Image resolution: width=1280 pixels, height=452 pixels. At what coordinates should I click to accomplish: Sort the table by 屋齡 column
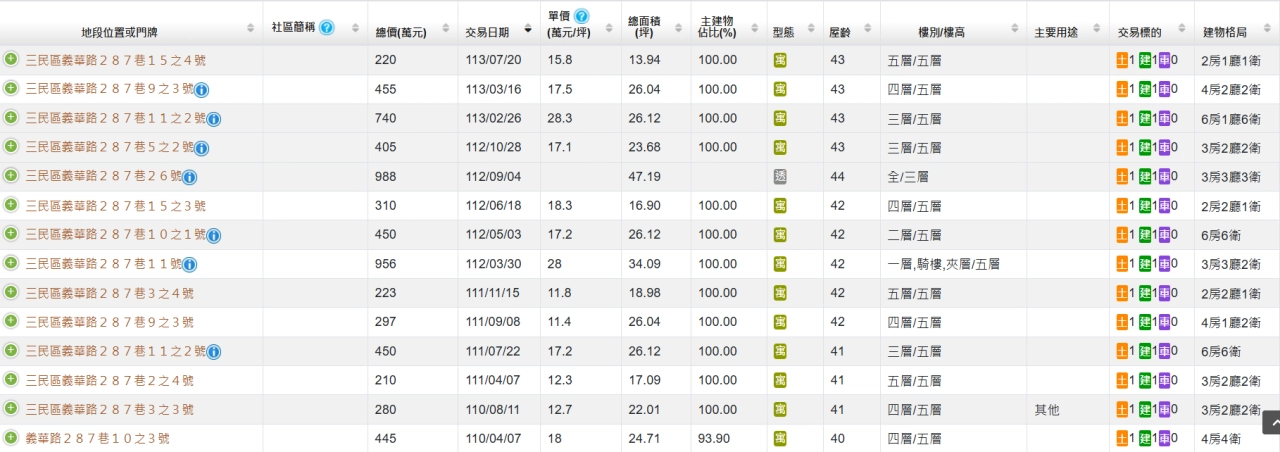click(840, 32)
